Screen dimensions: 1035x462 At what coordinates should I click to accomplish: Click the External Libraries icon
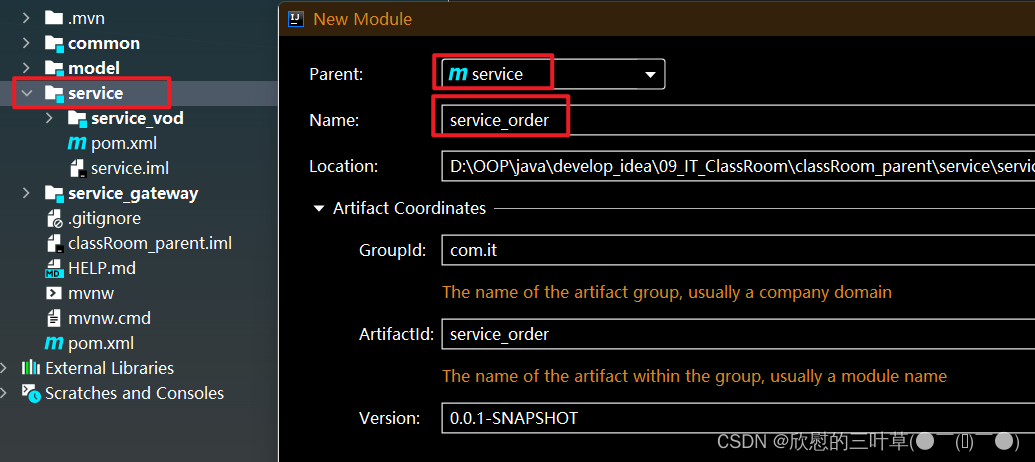[x=31, y=368]
